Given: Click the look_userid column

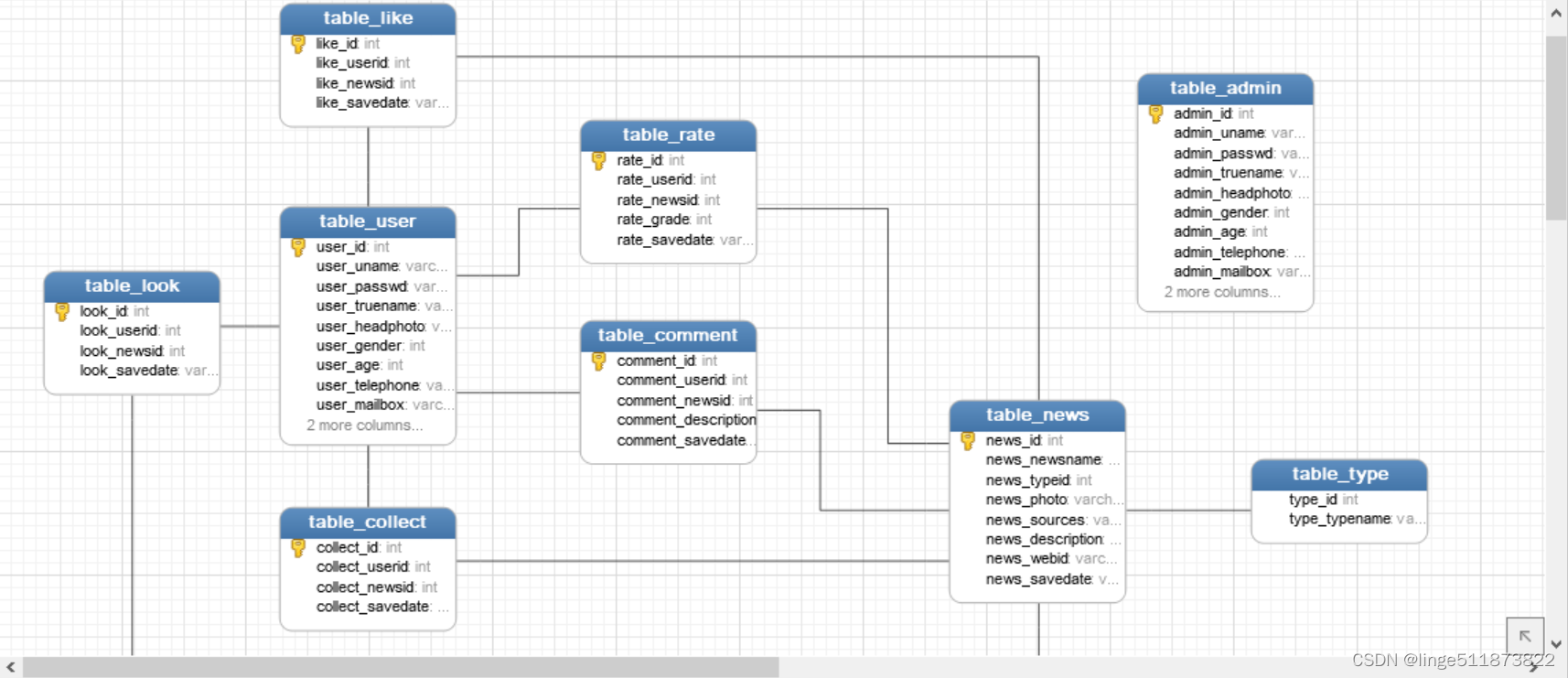Looking at the screenshot, I should click(130, 331).
